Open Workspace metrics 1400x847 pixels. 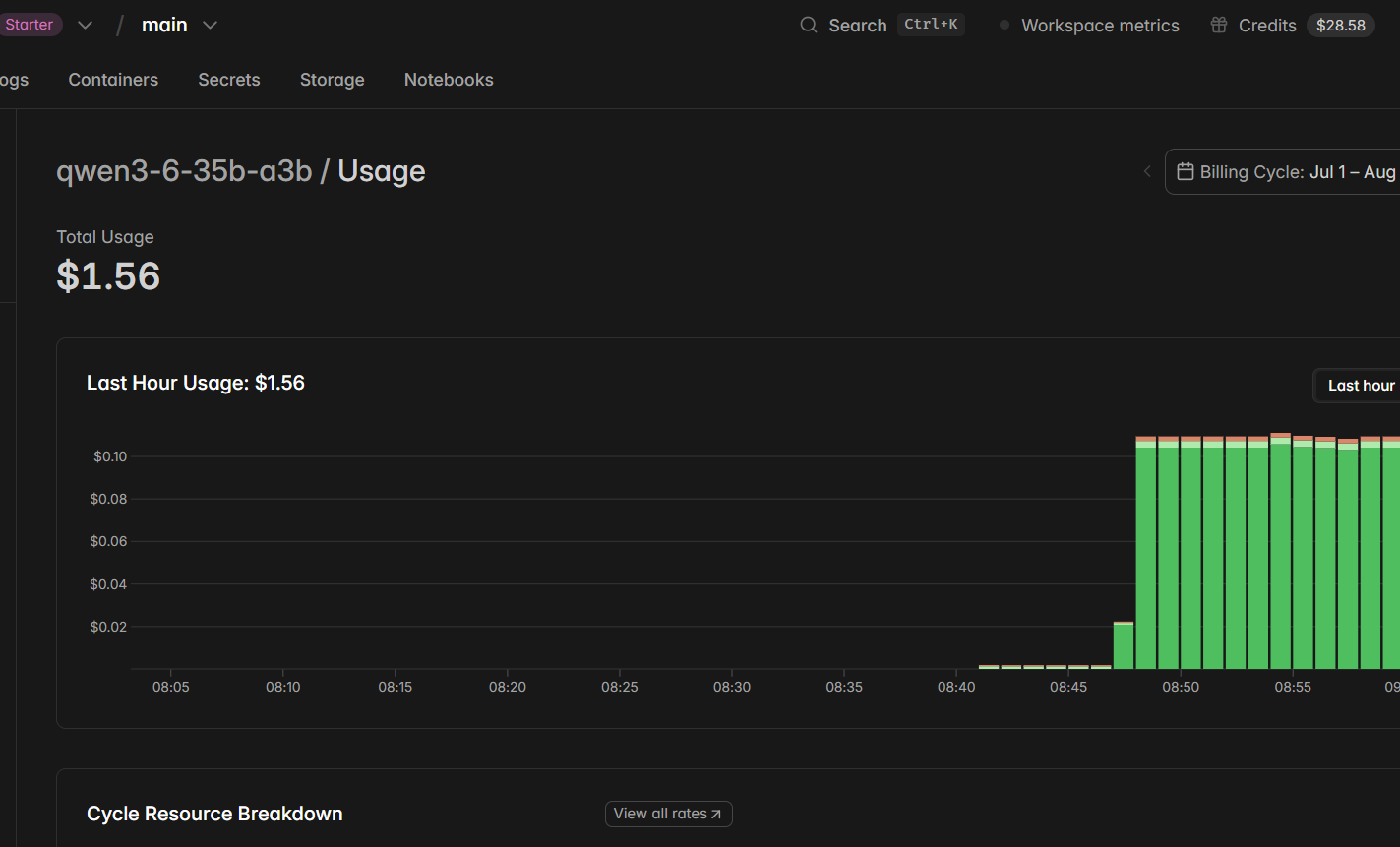1100,25
